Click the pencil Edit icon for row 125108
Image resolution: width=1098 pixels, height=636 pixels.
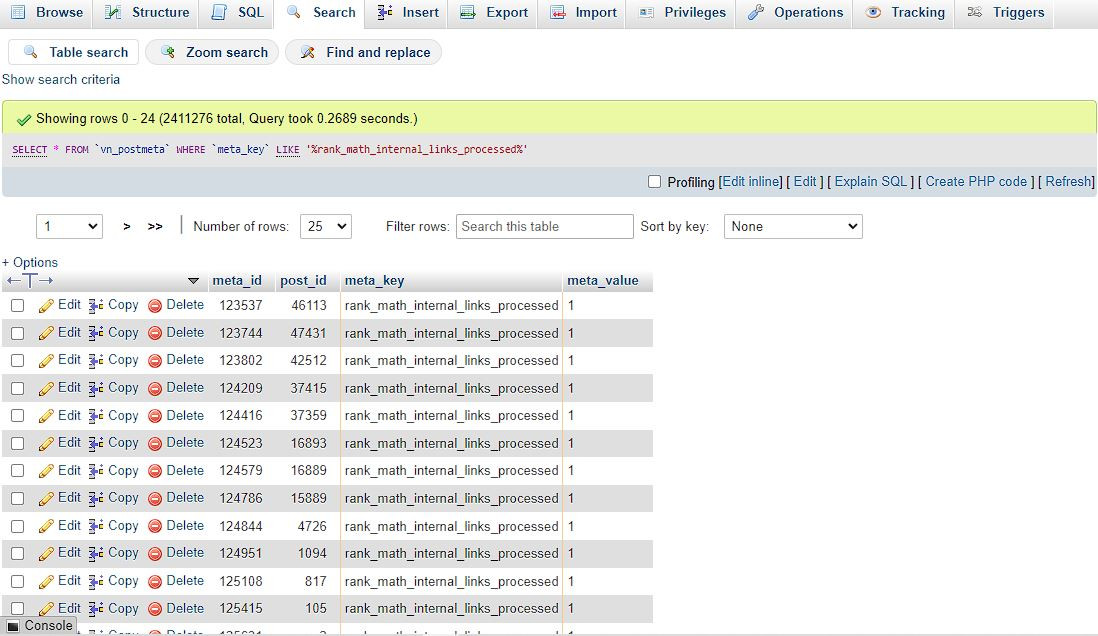pos(46,581)
